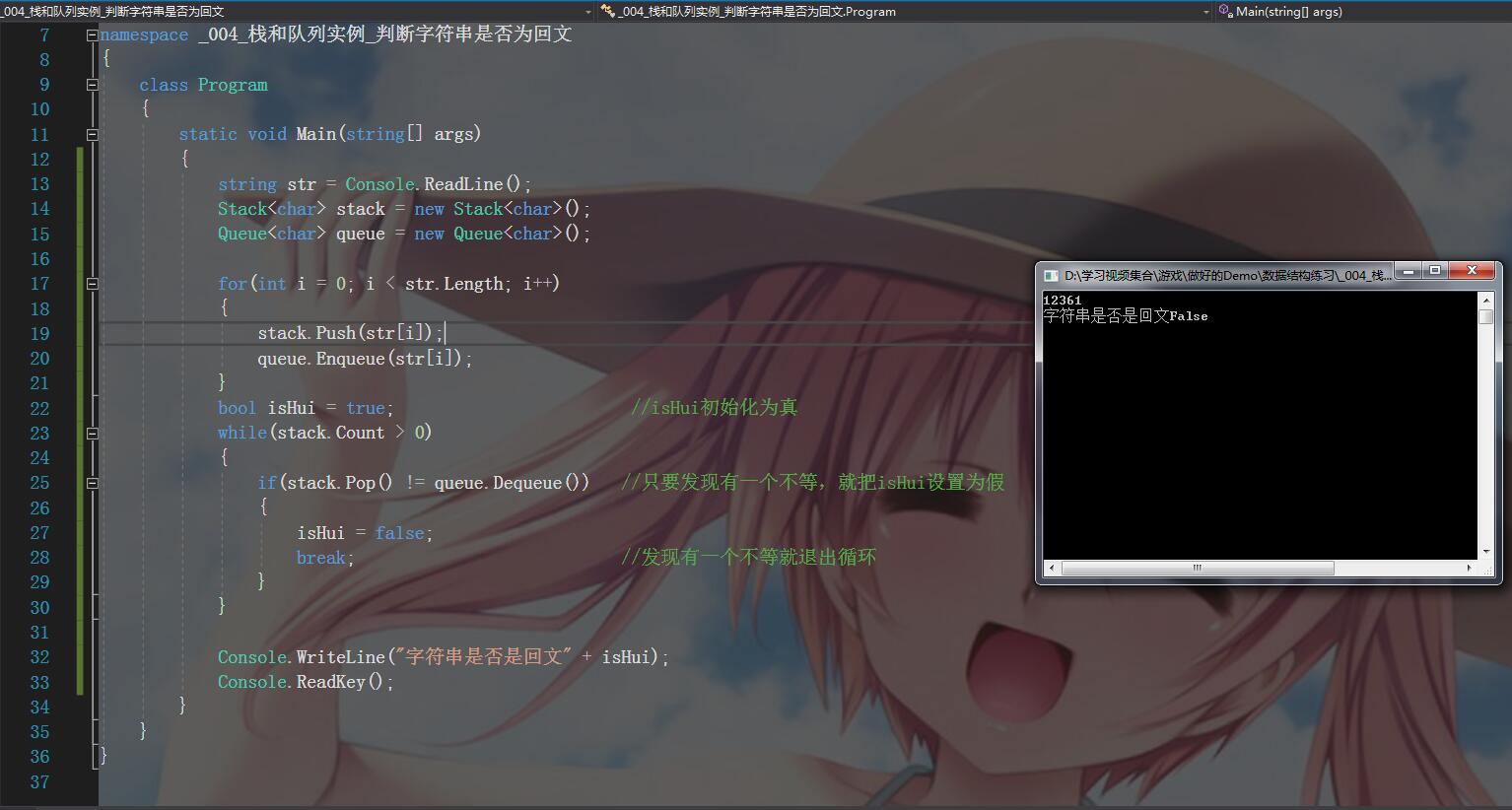This screenshot has height=810, width=1512.
Task: Minimize the console window
Action: 1410,270
